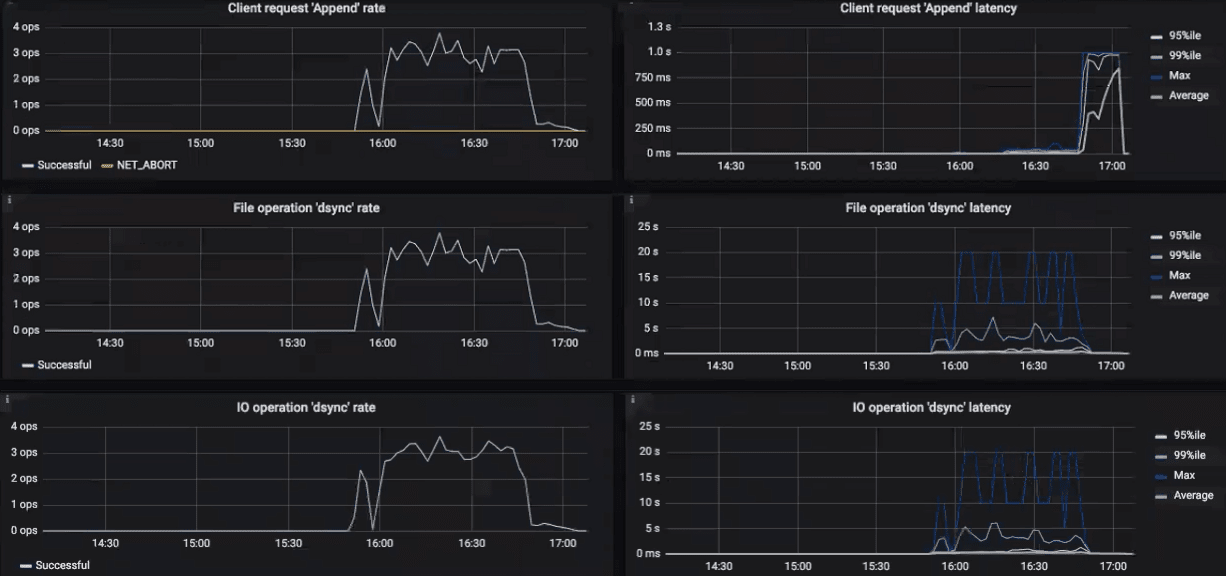
Task: Click Max color swatch in IO dsync latency legend
Action: point(1159,476)
